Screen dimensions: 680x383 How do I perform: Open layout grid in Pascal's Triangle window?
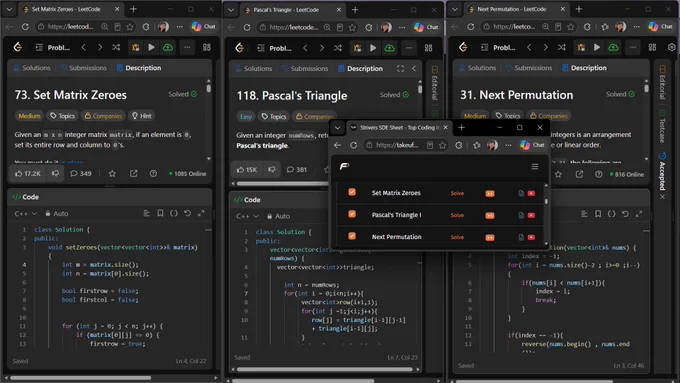428,48
